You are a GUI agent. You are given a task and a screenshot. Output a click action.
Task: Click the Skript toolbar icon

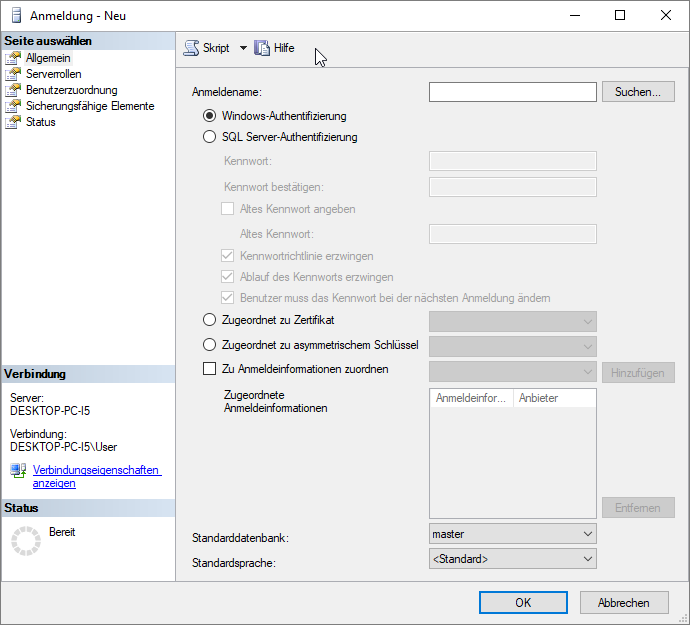point(192,48)
